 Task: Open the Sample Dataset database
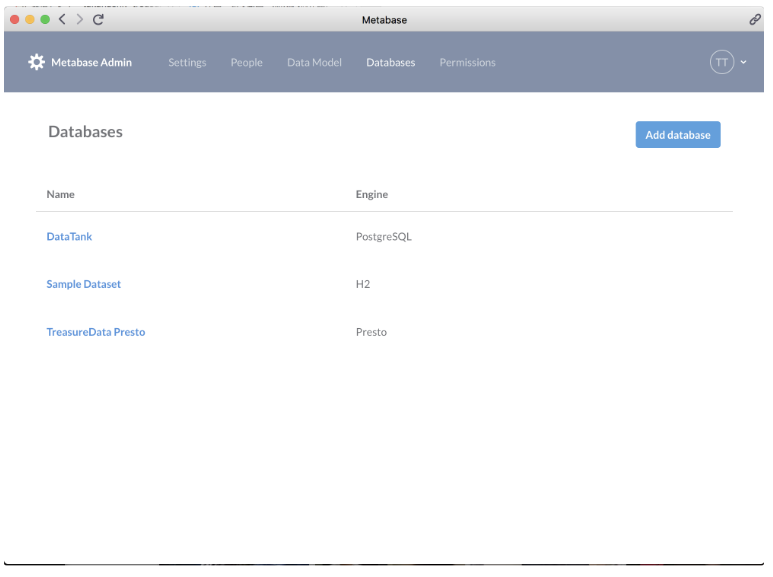point(83,284)
